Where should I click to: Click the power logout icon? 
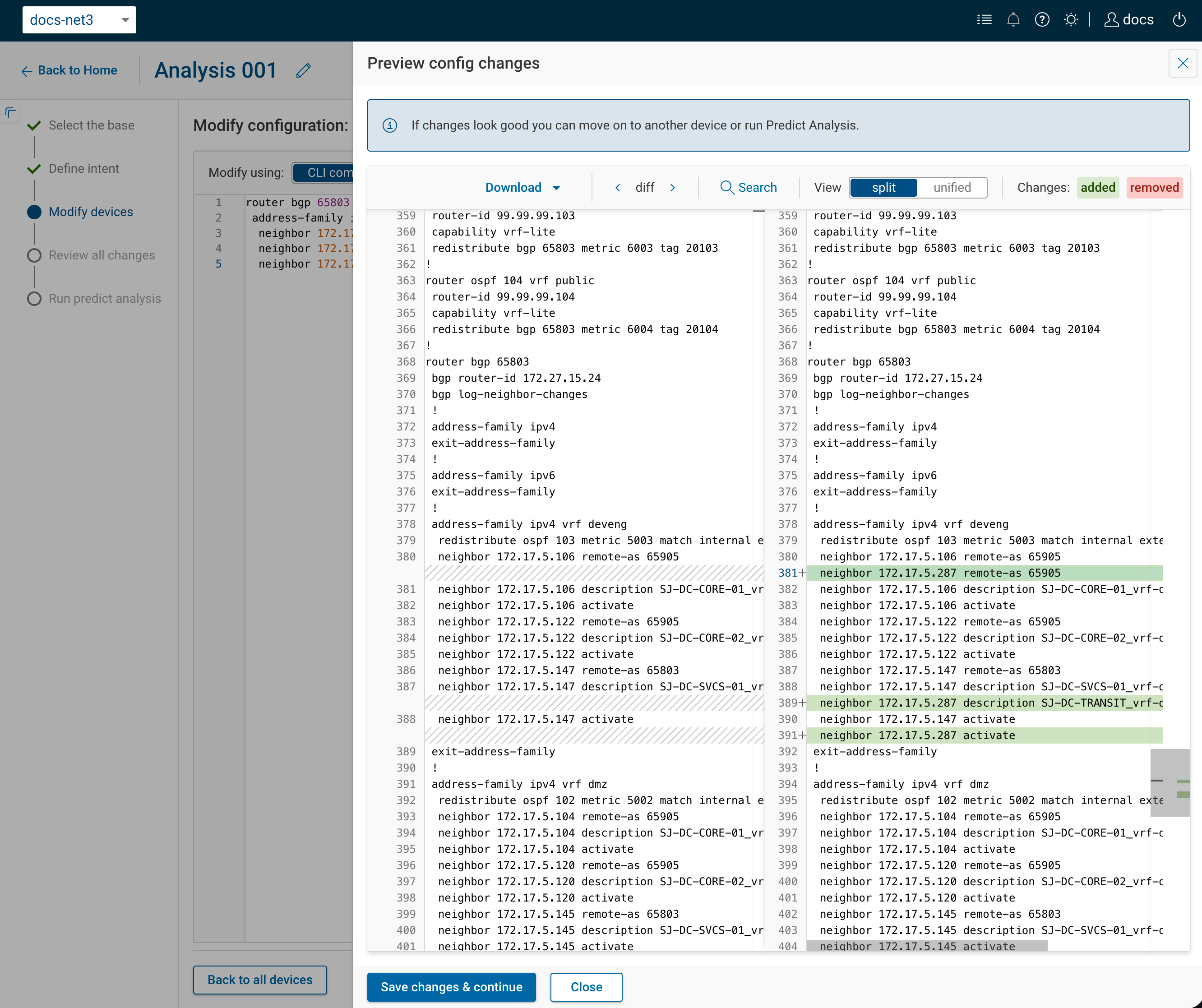1179,20
